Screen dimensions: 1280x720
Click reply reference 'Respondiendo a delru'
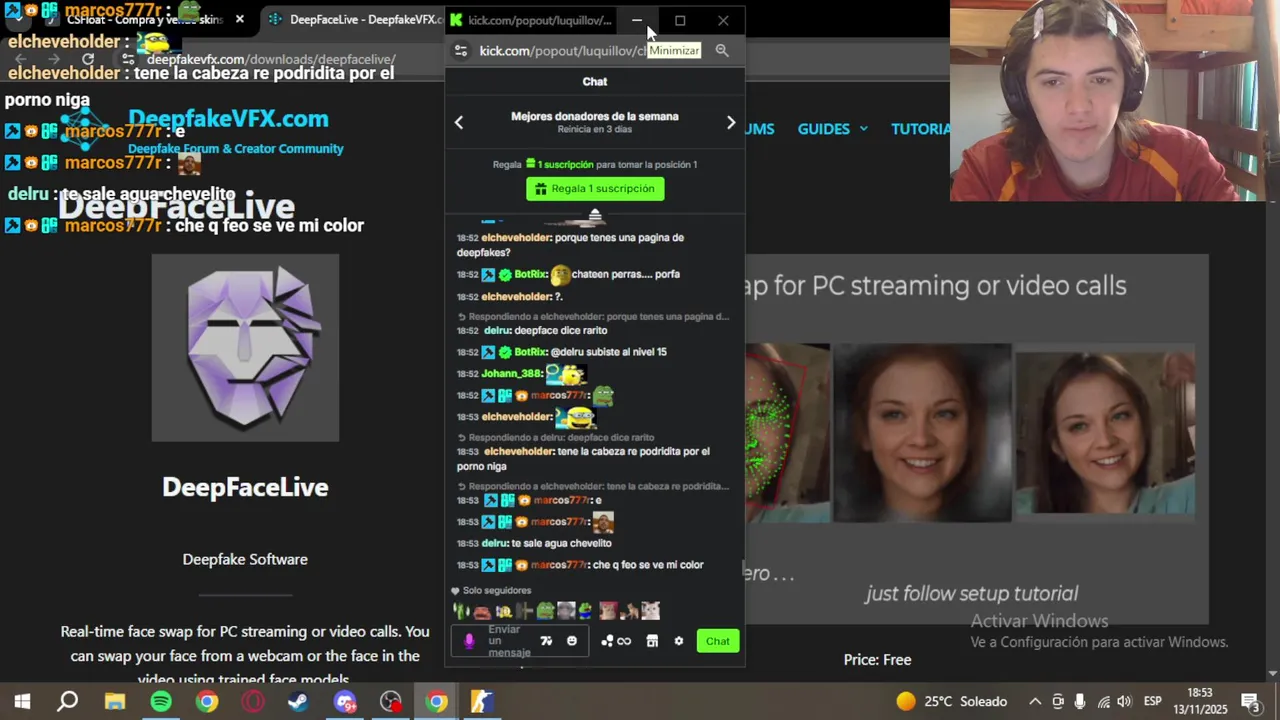click(557, 437)
